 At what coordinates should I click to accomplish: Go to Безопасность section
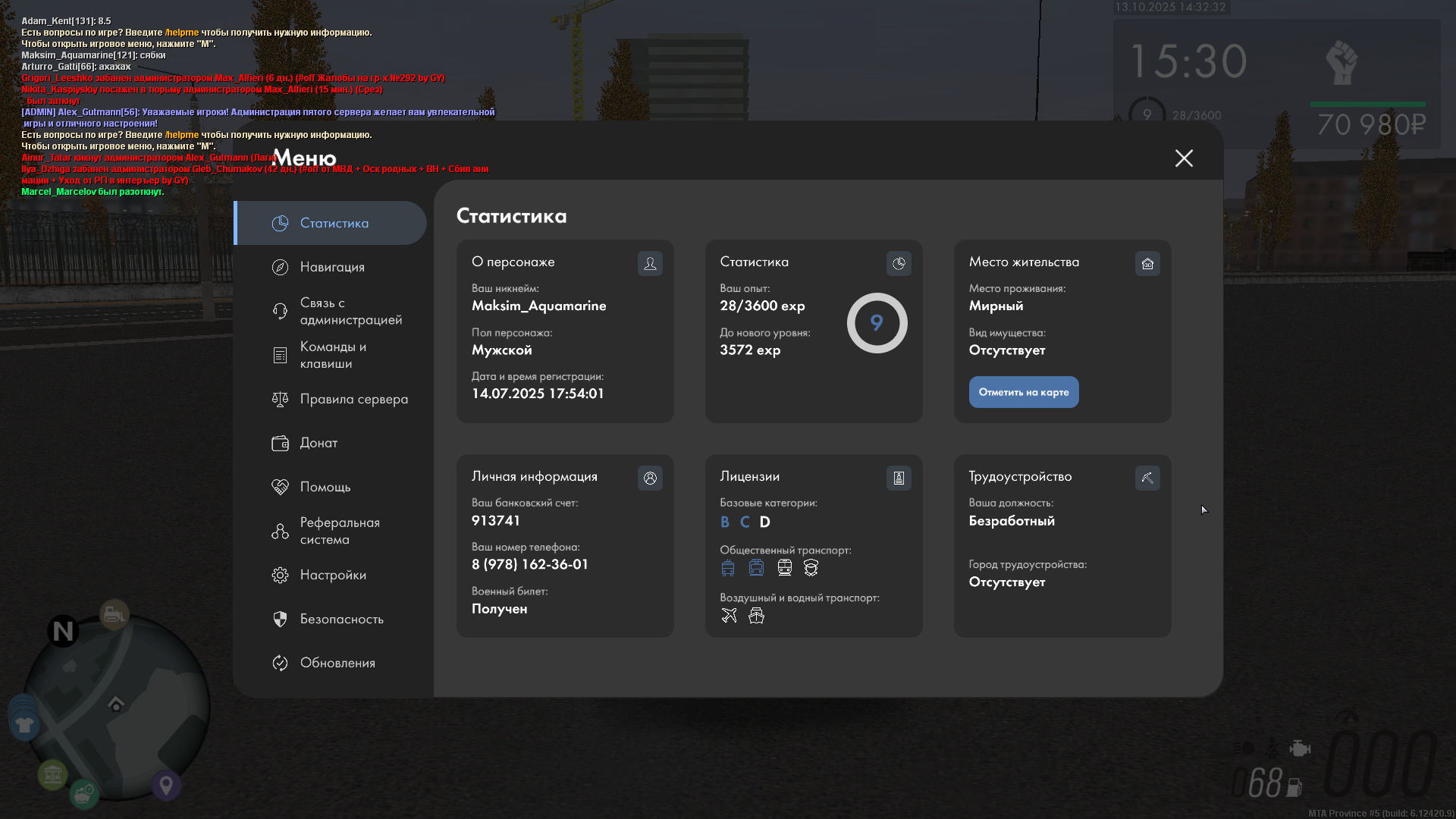tap(341, 619)
